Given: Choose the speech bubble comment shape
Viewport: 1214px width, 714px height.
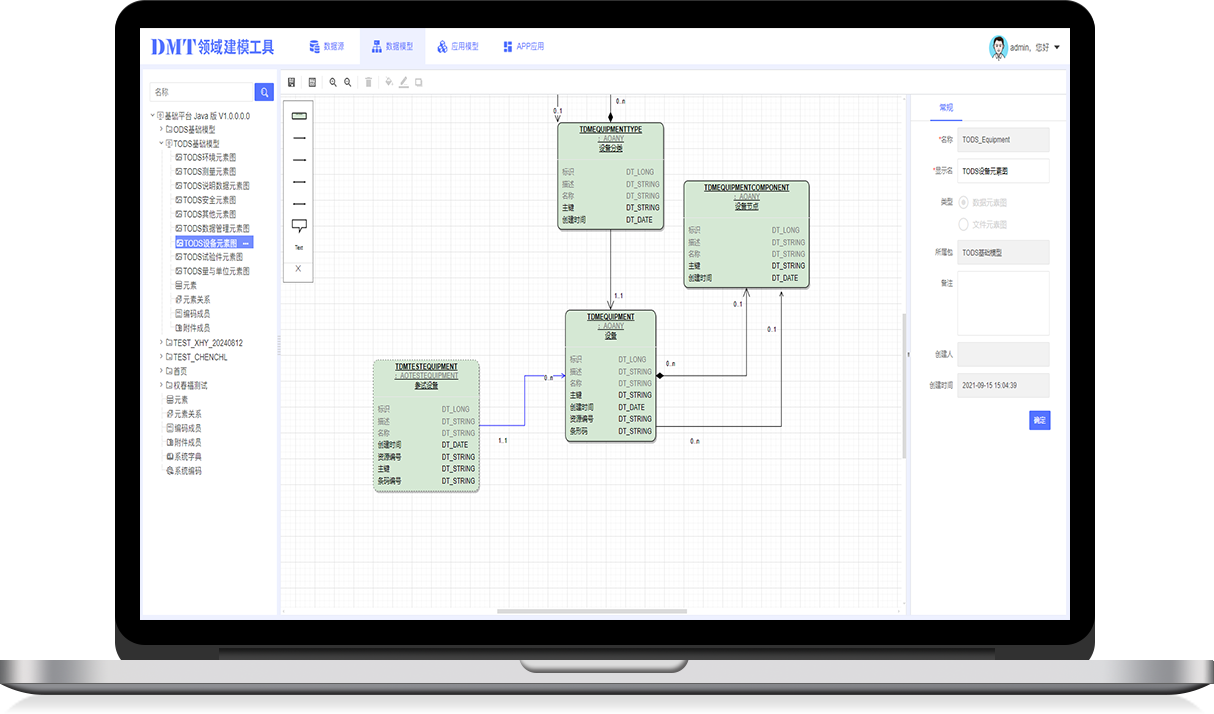Looking at the screenshot, I should (298, 226).
